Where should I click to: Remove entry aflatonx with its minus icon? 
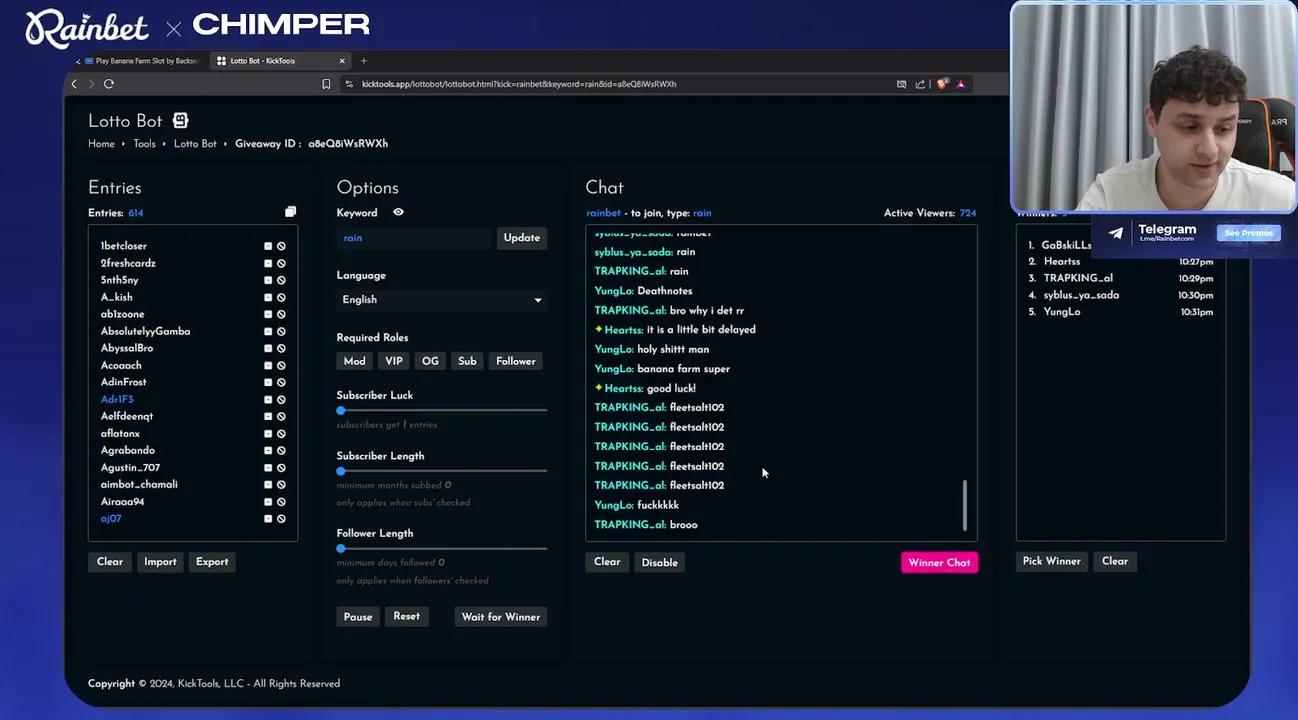click(268, 433)
